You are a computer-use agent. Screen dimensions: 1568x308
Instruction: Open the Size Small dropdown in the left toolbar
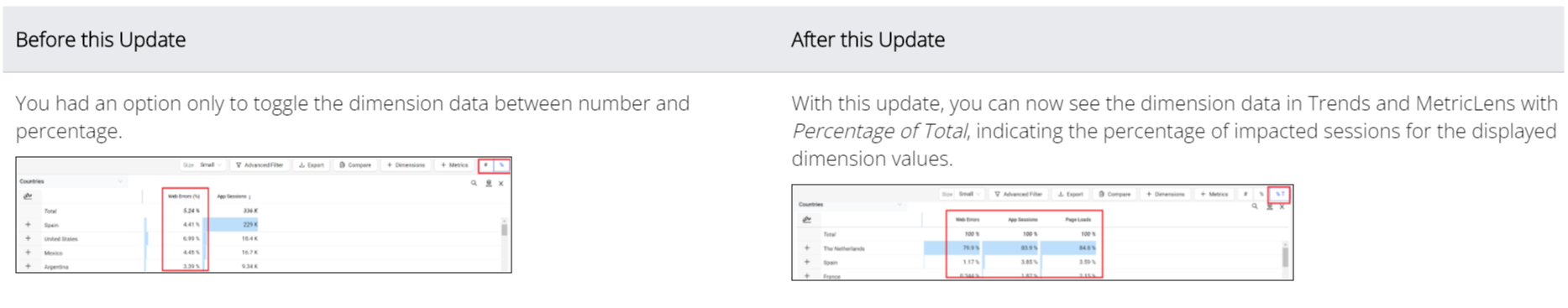click(203, 165)
